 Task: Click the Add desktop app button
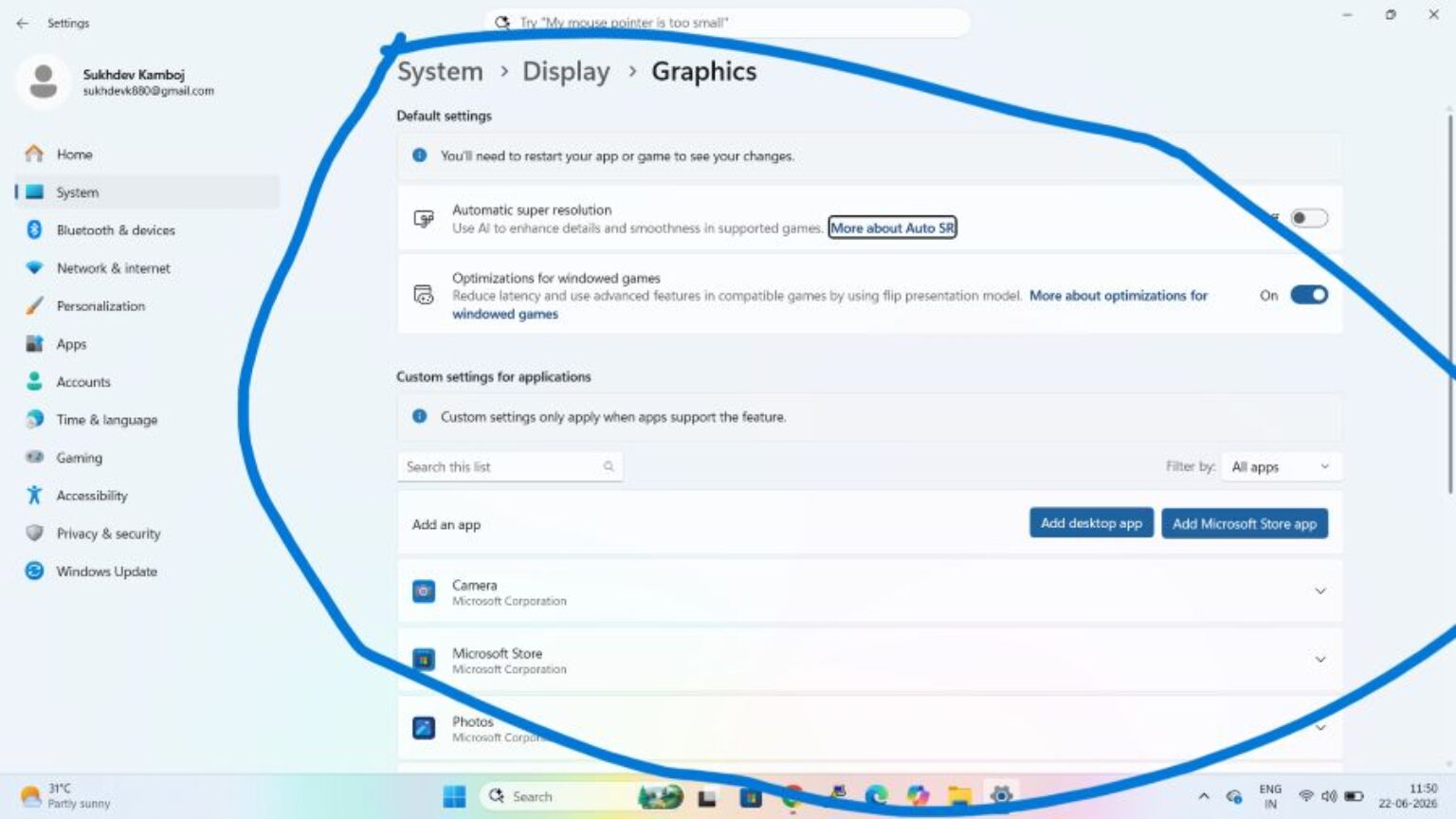[x=1091, y=523]
